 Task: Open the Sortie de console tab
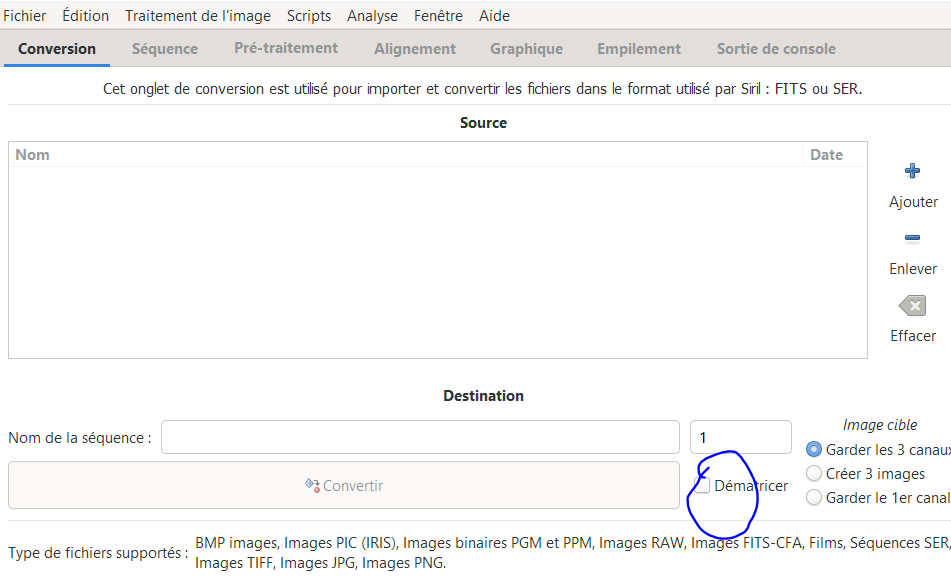click(775, 48)
